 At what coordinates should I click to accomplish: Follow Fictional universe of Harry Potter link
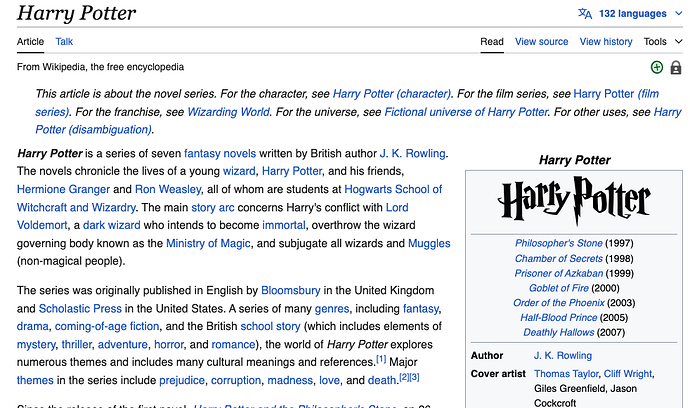pos(466,112)
